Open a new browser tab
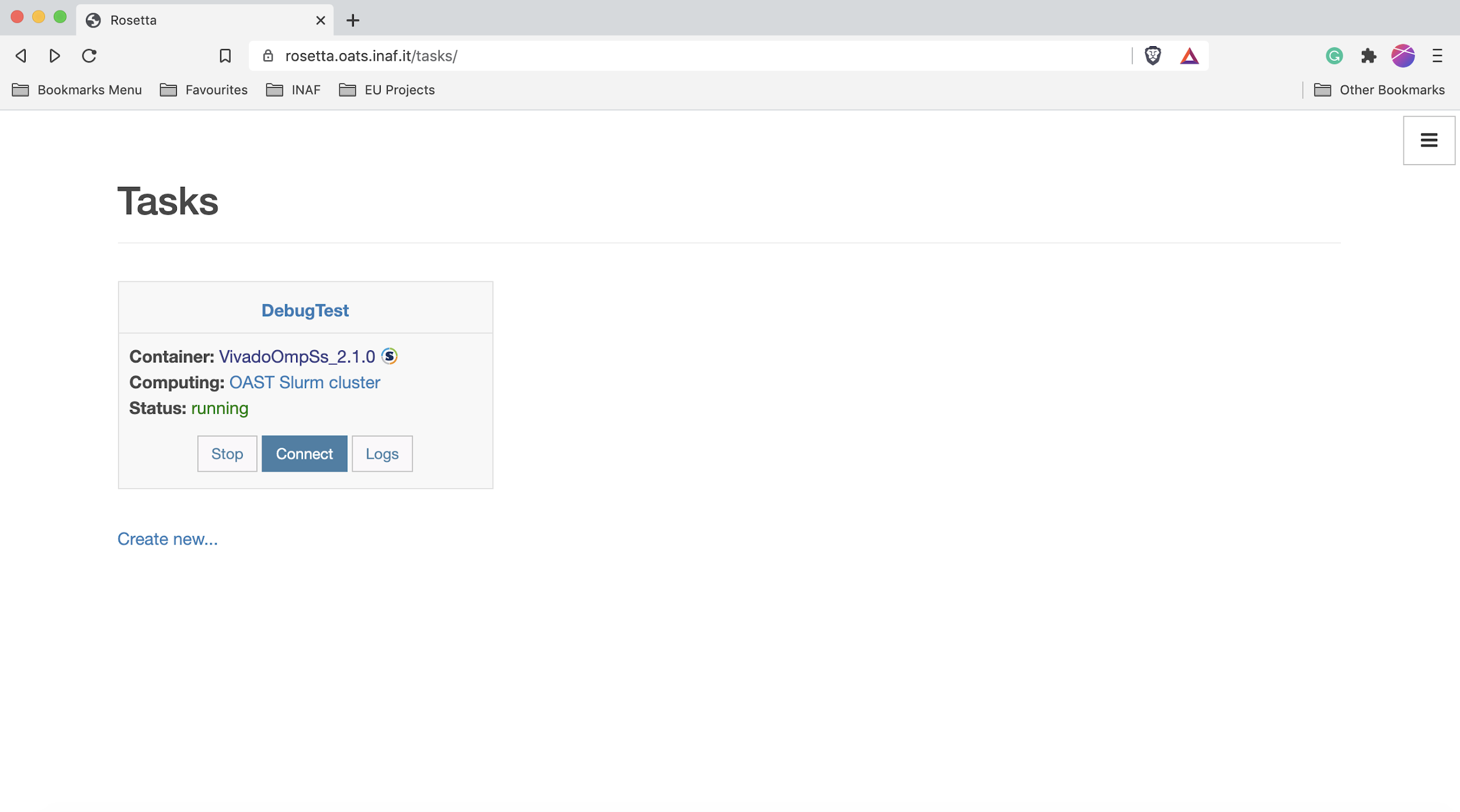Image resolution: width=1460 pixels, height=812 pixels. tap(353, 20)
